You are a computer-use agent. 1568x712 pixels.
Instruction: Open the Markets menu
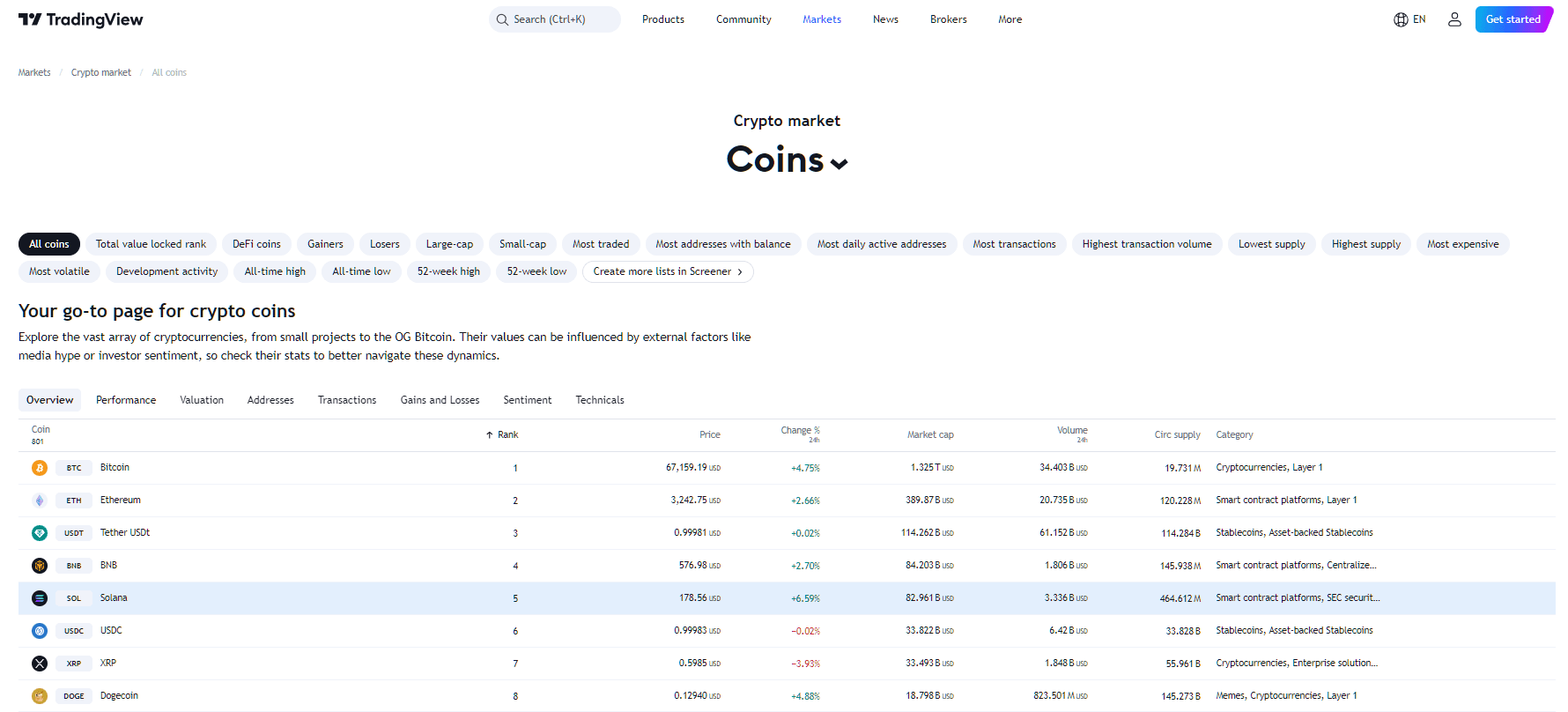coord(822,19)
